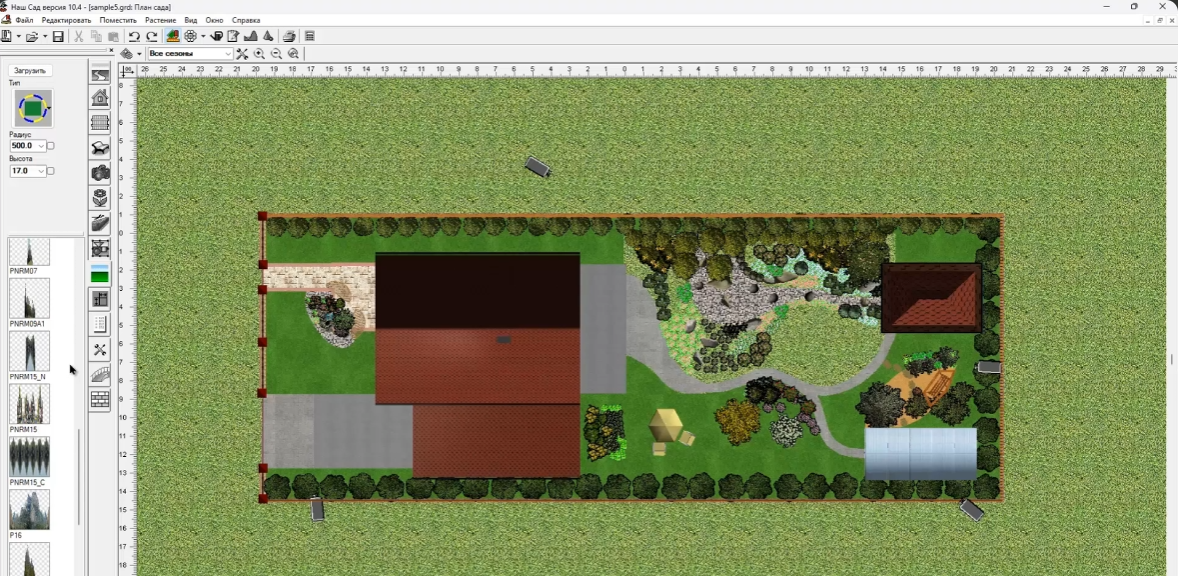Image resolution: width=1178 pixels, height=576 pixels.
Task: Click the Тип background type selector
Action: [33, 108]
